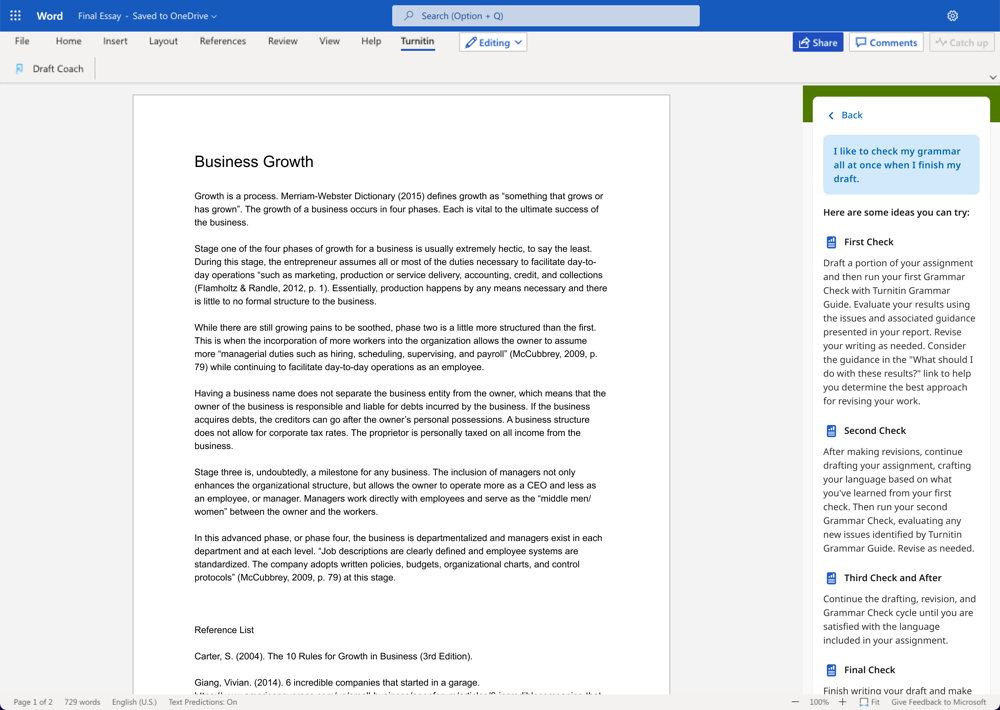Click the 'Giang, Vivian. (2014)' reference line
This screenshot has width=1000, height=710.
337,683
